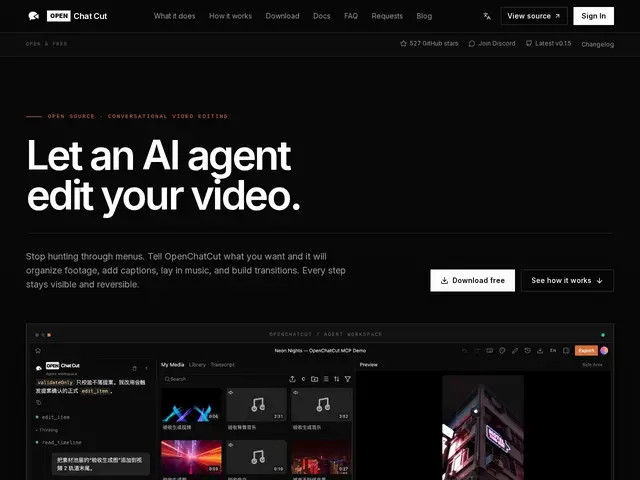640x480 pixels.
Task: Click the neon building preview video
Action: (x=483, y=428)
